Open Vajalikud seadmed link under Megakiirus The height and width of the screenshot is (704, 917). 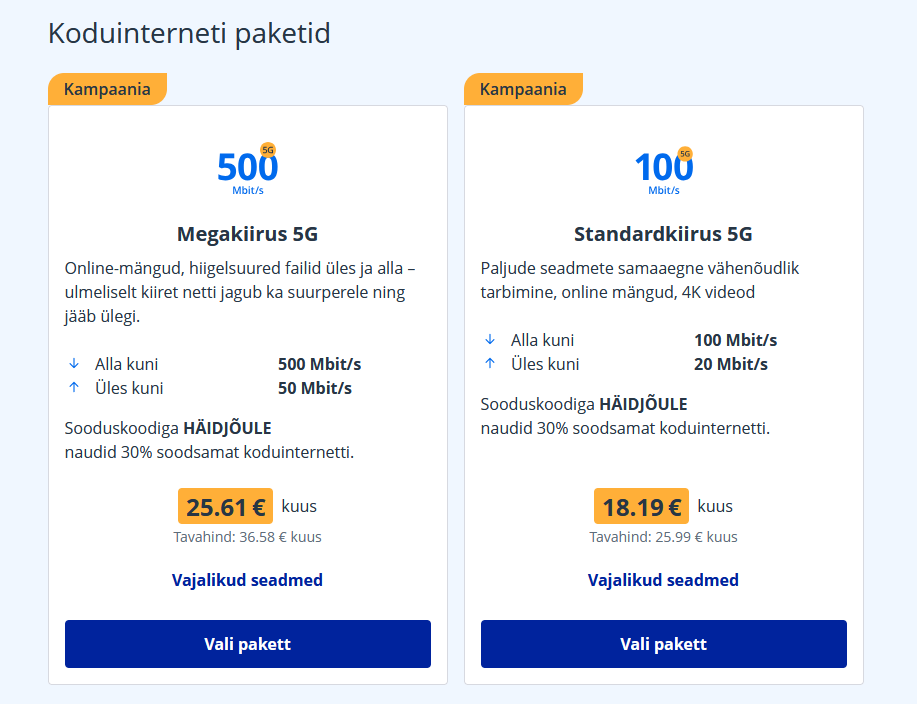click(x=247, y=580)
